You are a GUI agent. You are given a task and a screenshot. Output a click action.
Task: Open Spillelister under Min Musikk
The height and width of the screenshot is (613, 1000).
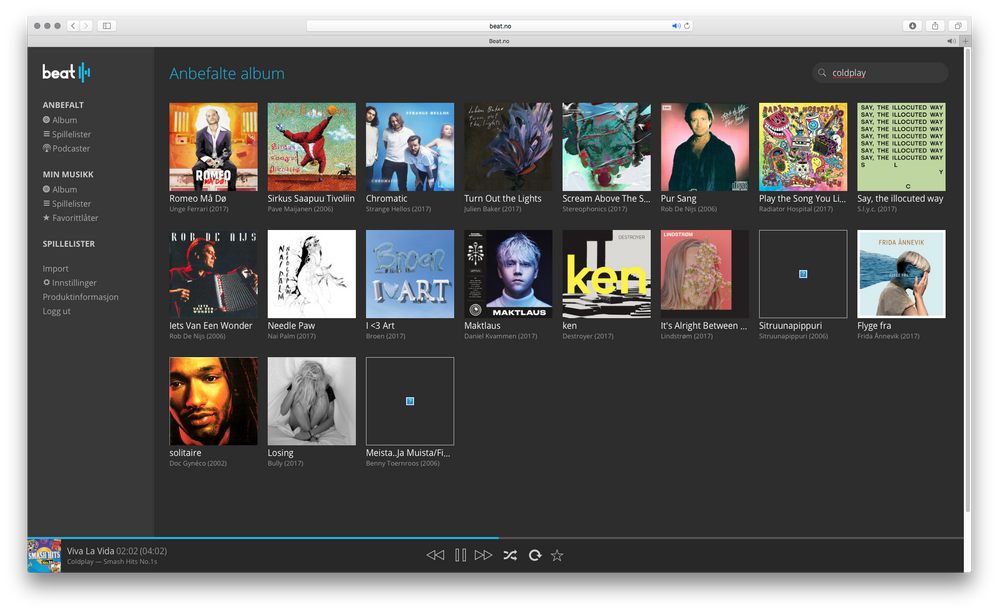coord(67,203)
